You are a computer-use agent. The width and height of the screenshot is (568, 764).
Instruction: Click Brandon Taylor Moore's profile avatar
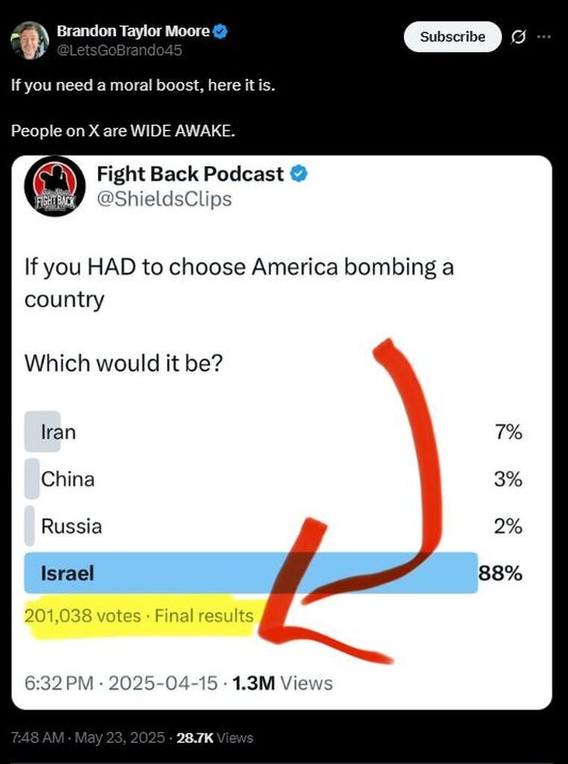tap(30, 40)
